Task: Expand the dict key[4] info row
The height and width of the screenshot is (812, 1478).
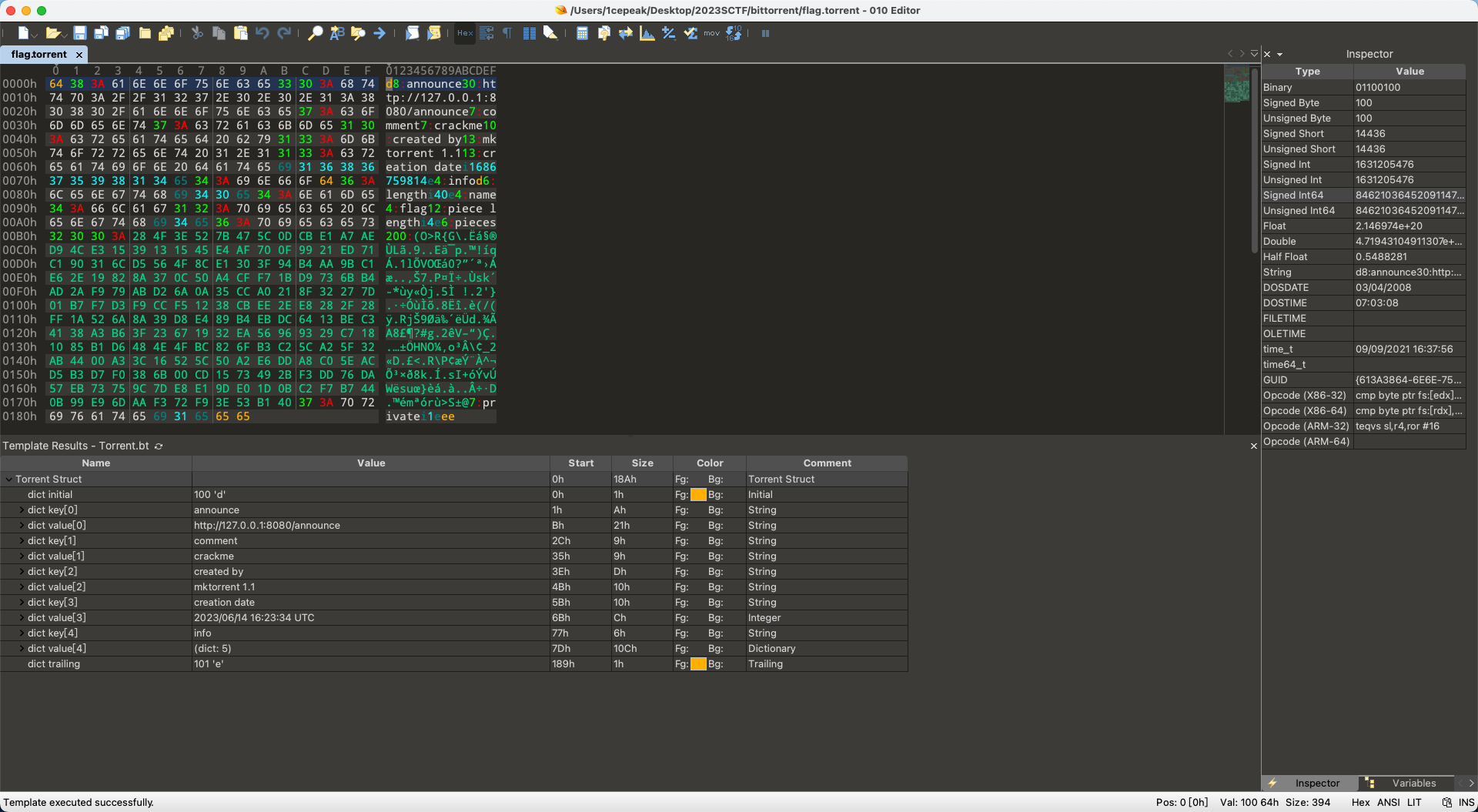Action: coord(22,633)
